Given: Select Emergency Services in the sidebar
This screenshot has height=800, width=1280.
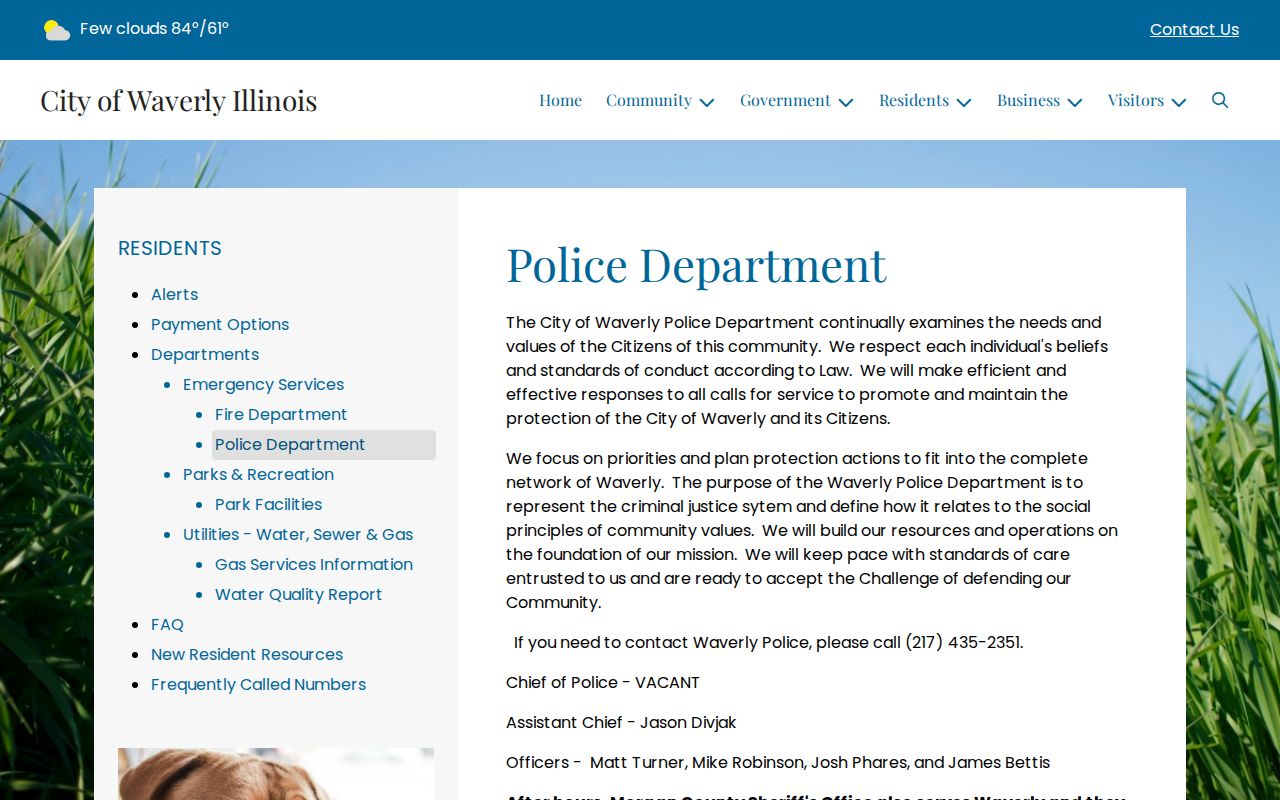Looking at the screenshot, I should click(x=263, y=384).
